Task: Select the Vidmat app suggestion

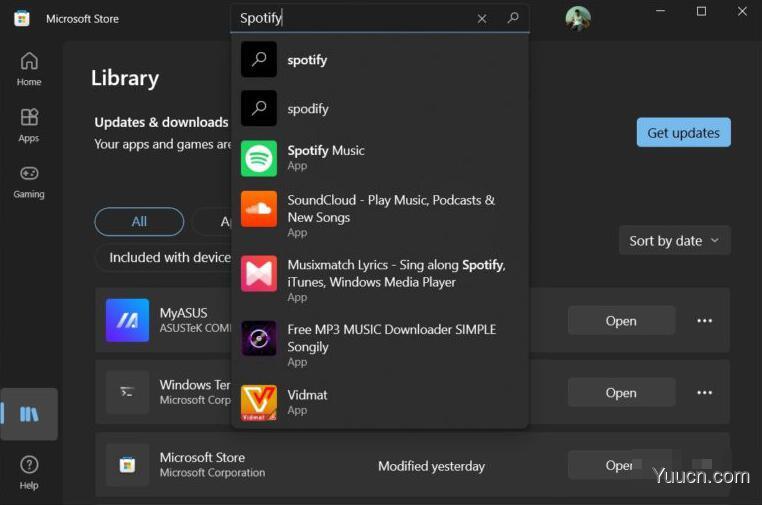Action: click(380, 402)
